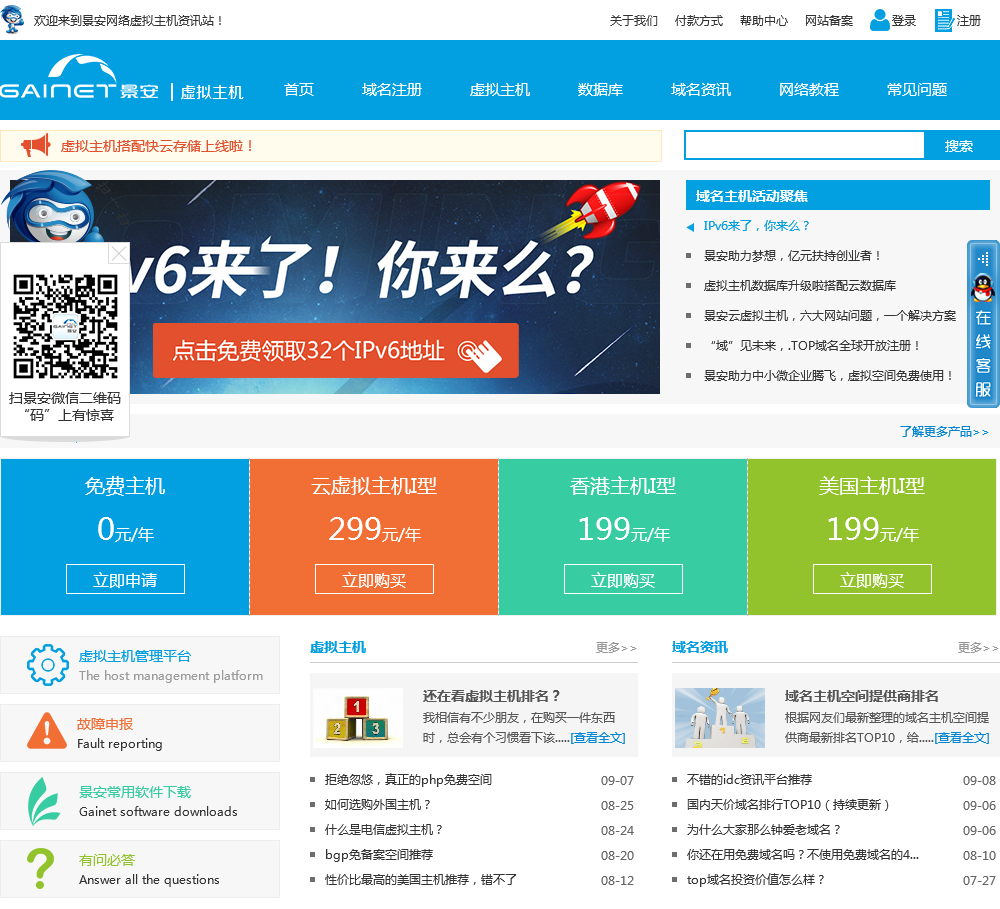Click 立即购买 under 美国主机I型
1000x909 pixels.
click(872, 579)
